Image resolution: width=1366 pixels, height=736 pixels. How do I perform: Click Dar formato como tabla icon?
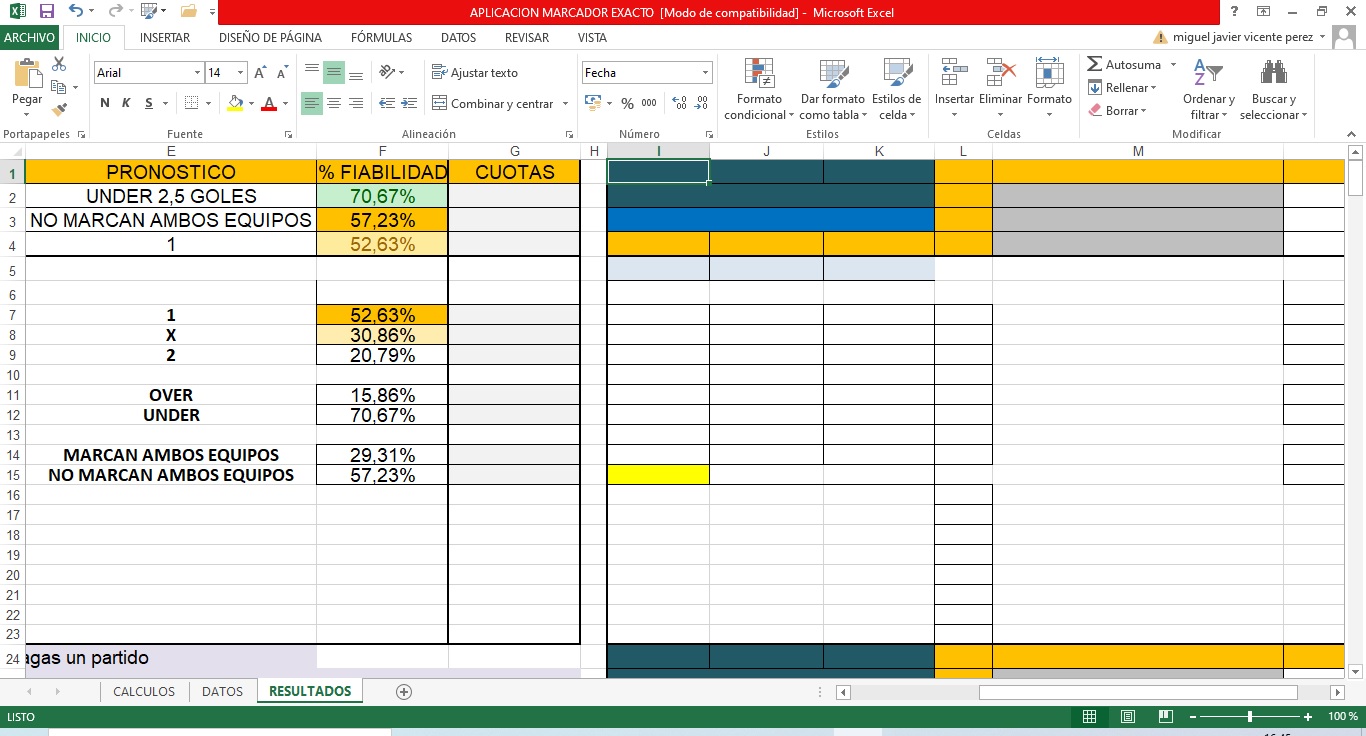click(833, 74)
